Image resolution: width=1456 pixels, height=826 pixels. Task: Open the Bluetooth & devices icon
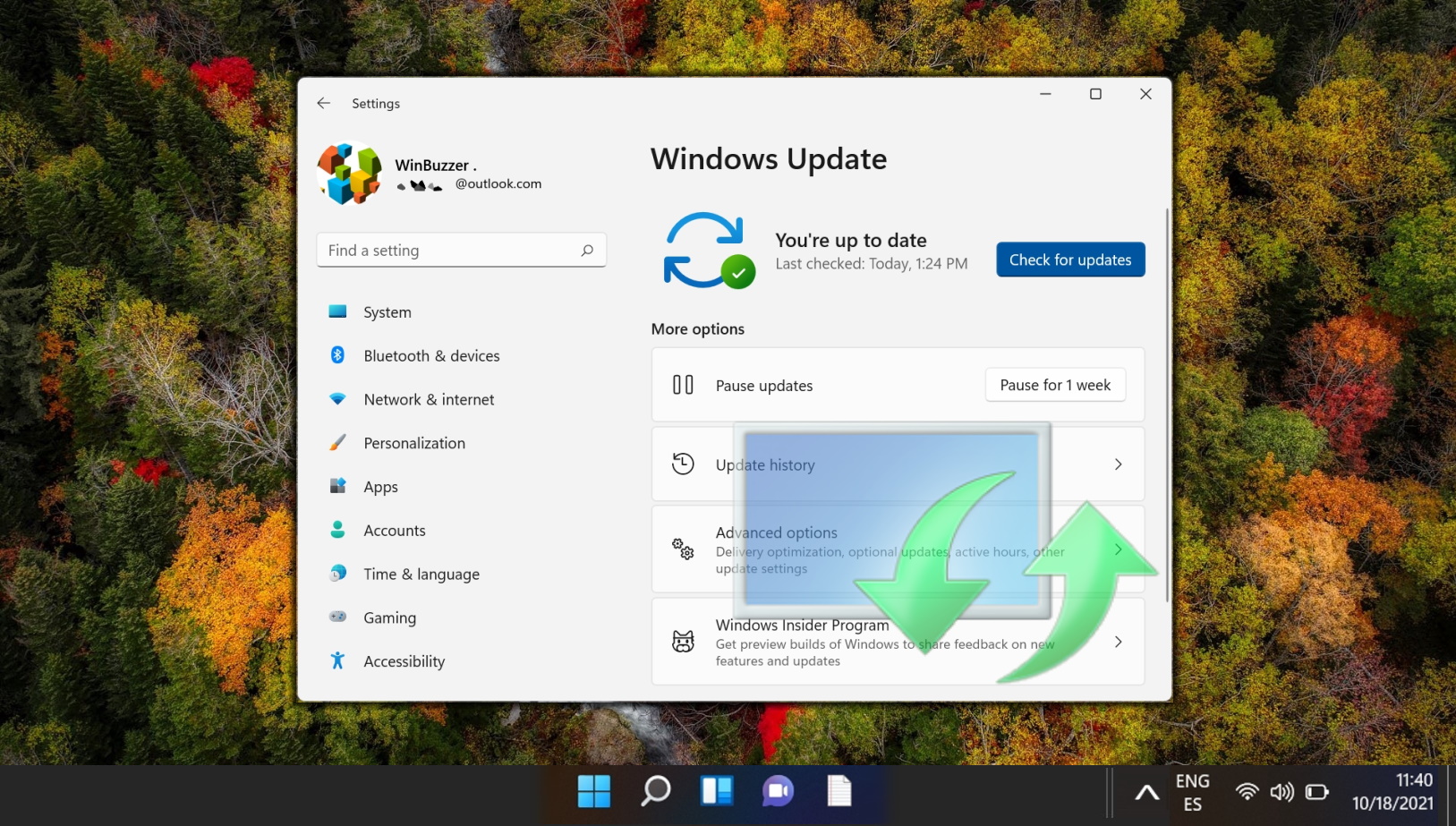[337, 355]
